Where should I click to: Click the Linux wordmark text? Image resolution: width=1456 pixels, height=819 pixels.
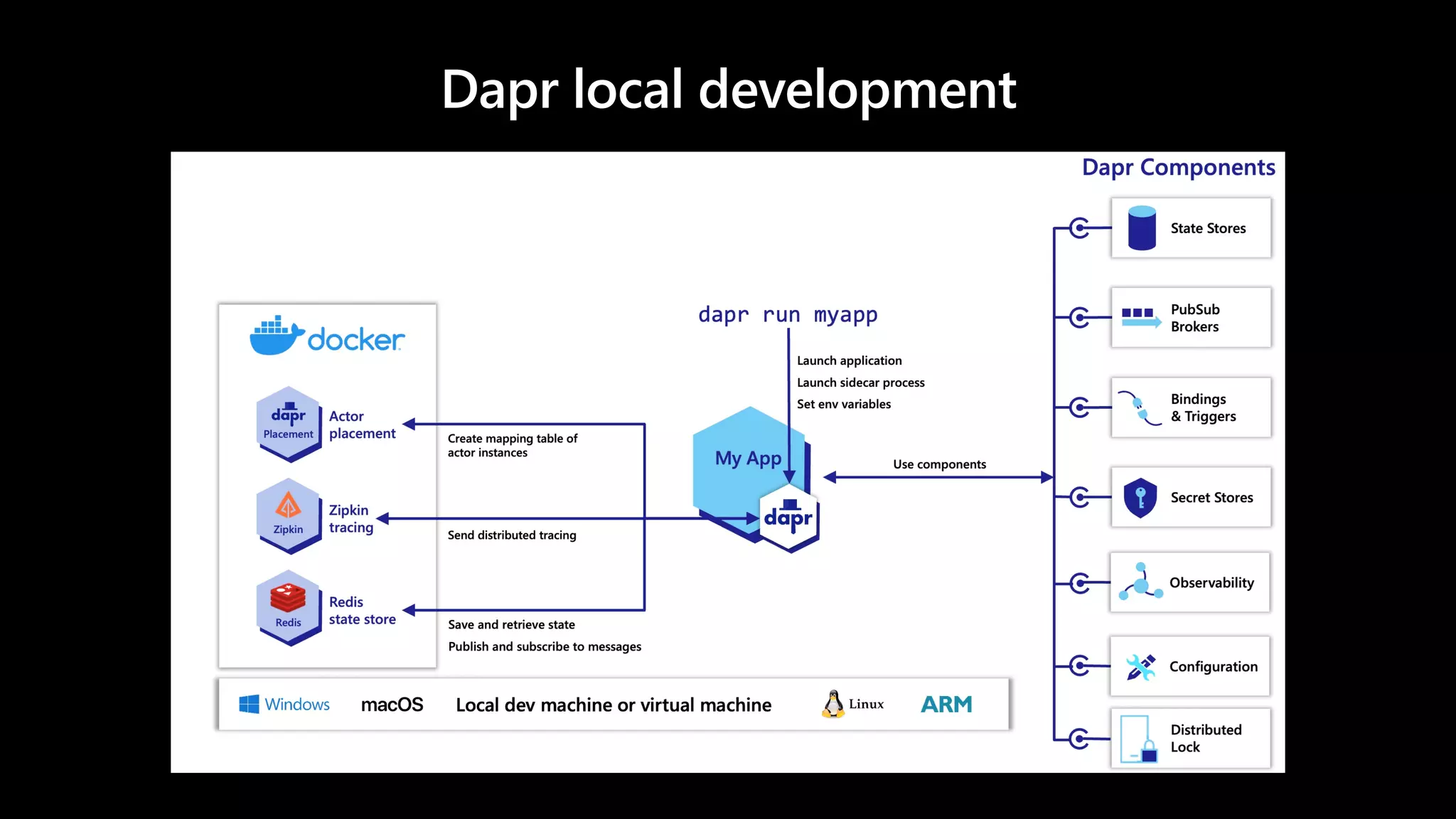pyautogui.click(x=866, y=705)
